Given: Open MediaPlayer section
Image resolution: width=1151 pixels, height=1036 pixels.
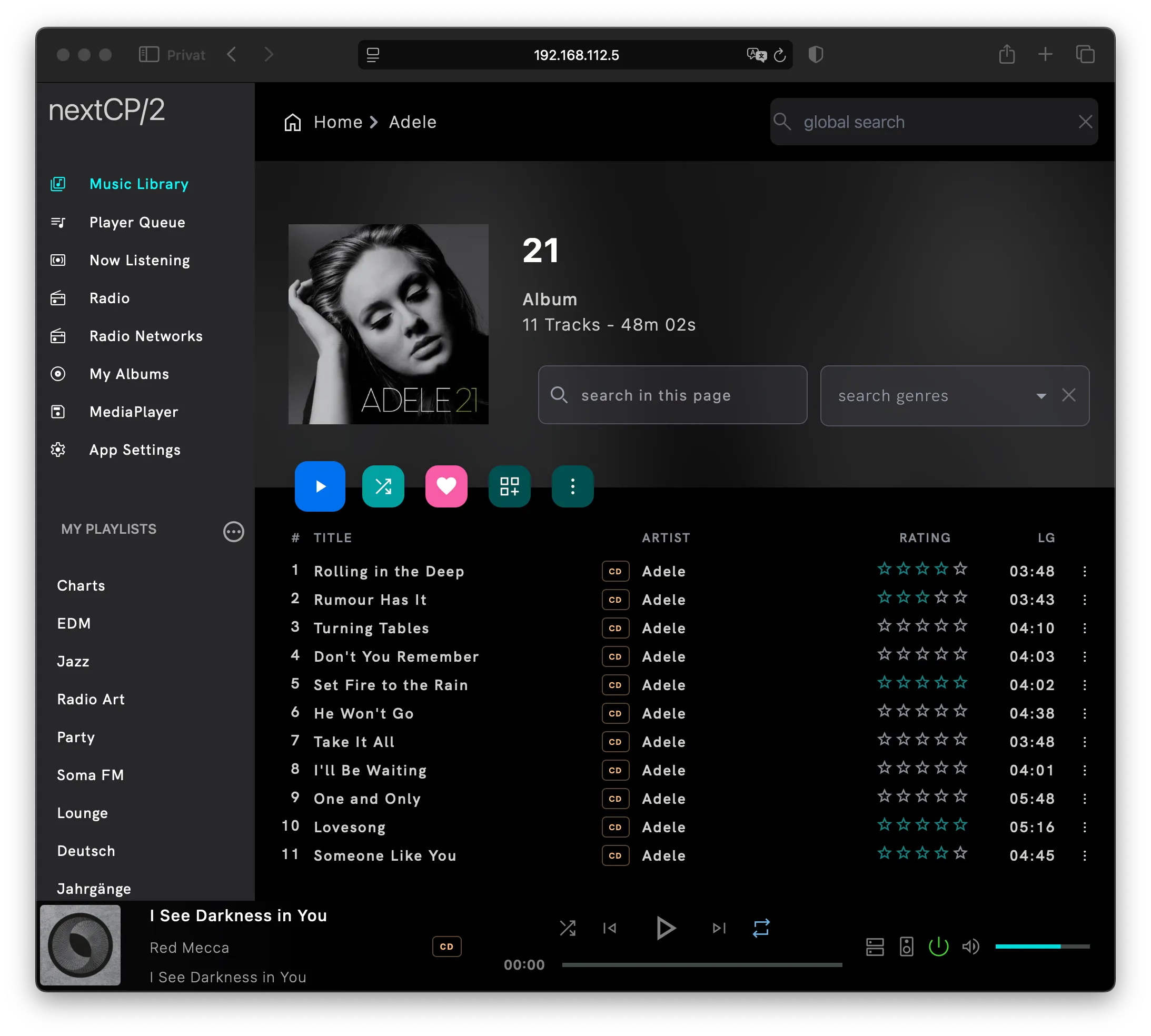Looking at the screenshot, I should point(134,412).
